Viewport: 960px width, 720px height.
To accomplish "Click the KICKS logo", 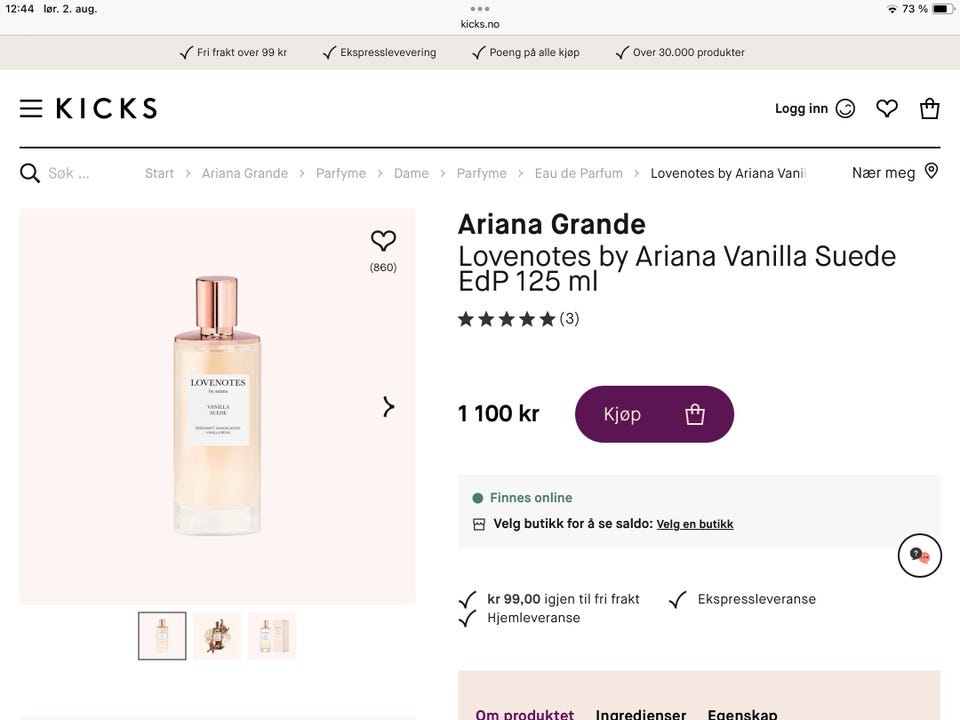I will click(106, 109).
